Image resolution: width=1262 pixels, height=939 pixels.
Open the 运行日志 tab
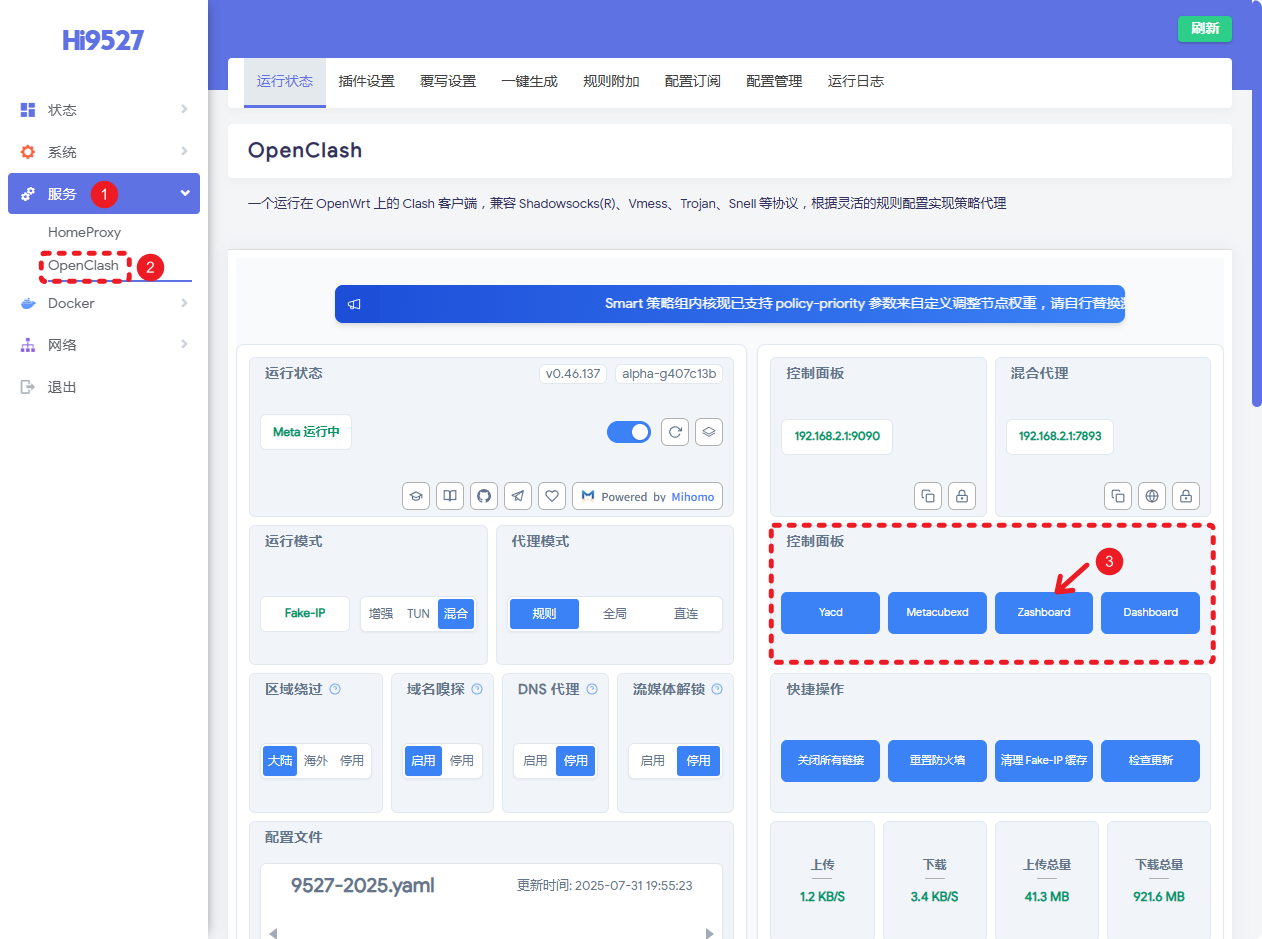(x=856, y=82)
